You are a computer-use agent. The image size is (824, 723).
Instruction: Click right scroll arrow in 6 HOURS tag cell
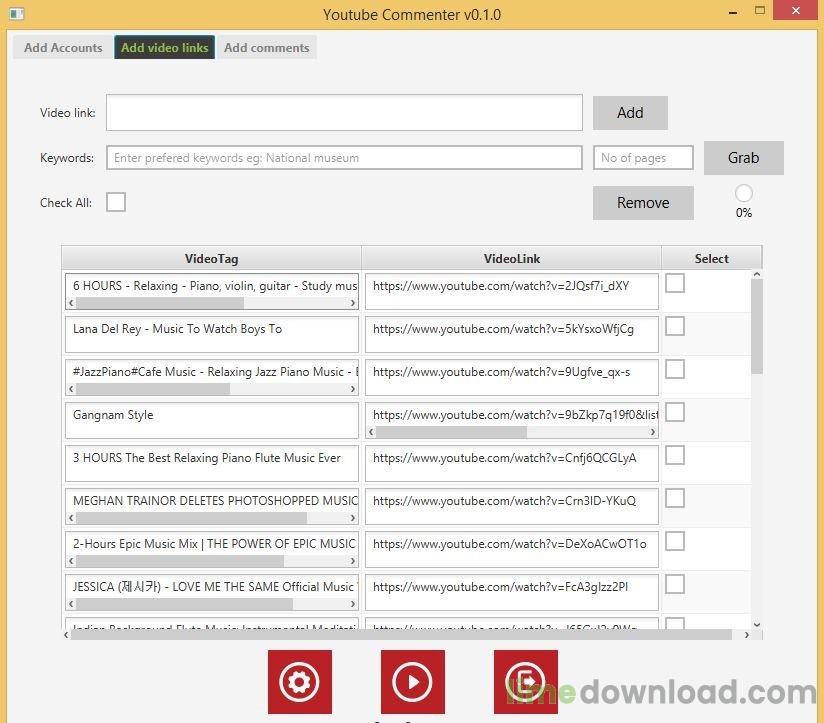[353, 303]
